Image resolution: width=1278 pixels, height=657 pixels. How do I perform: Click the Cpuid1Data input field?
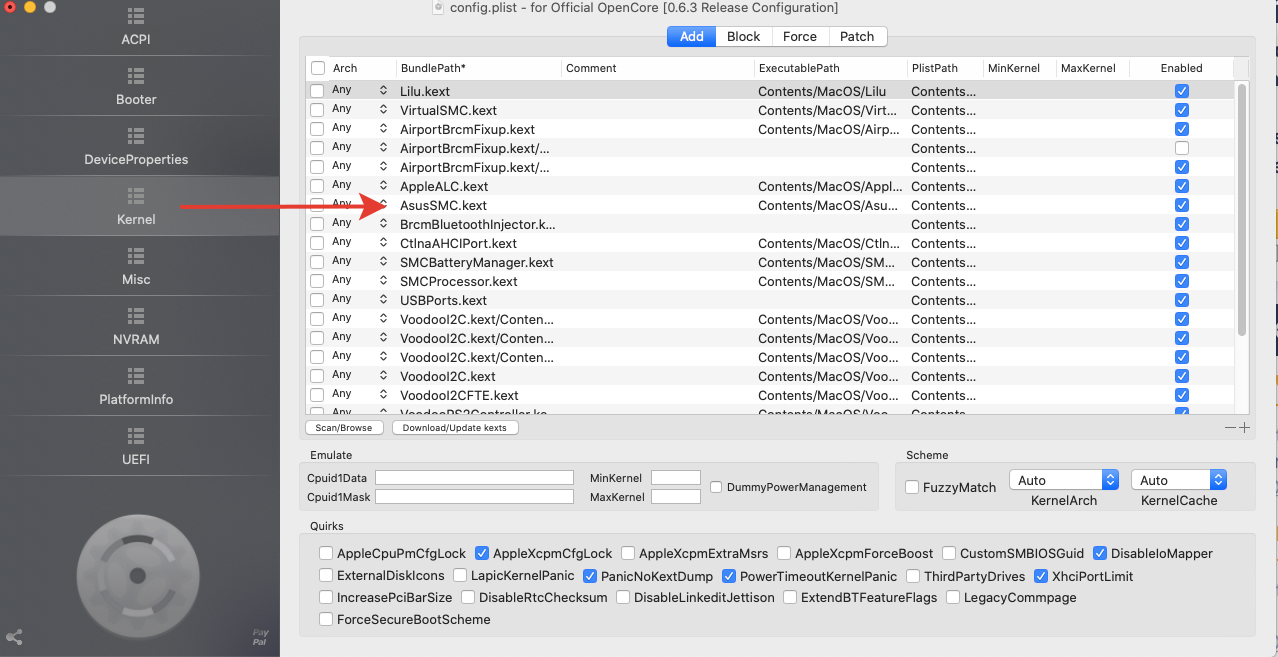[x=474, y=478]
